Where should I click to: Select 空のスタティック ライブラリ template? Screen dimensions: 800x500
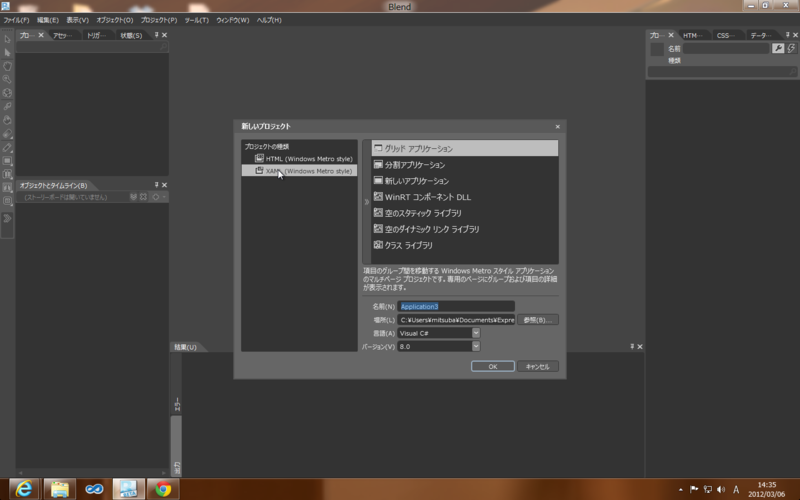point(465,213)
